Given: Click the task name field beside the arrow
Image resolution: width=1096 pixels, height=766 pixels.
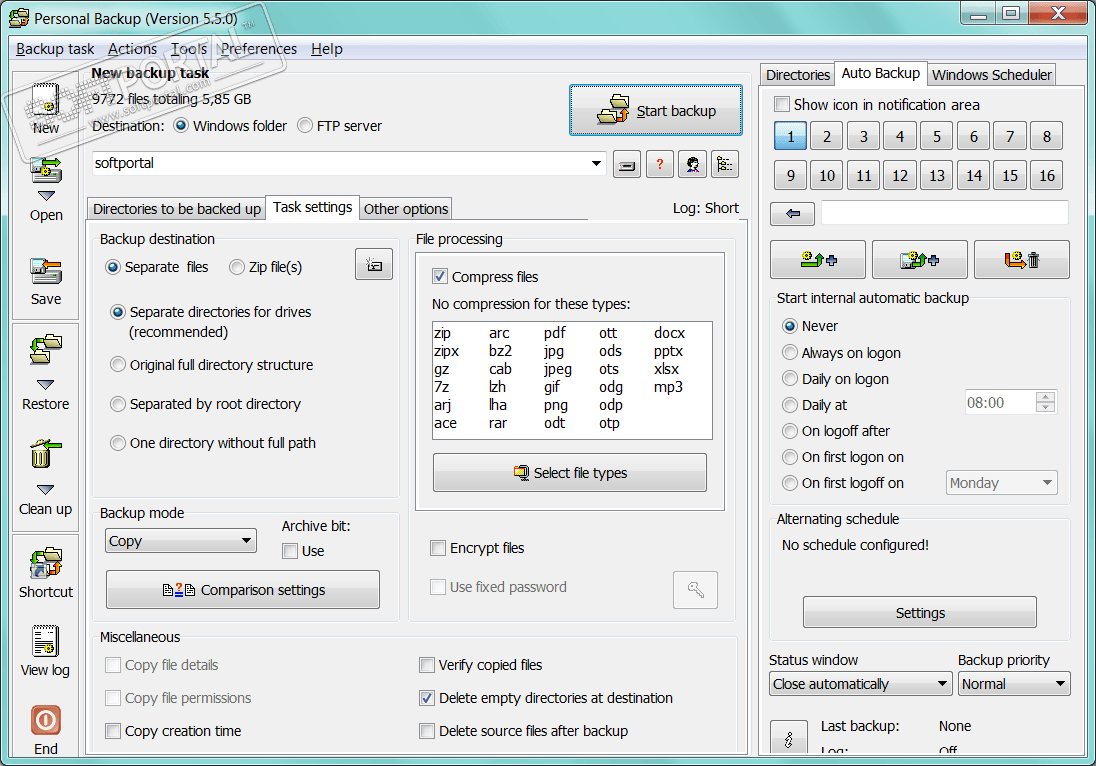Looking at the screenshot, I should click(x=945, y=212).
